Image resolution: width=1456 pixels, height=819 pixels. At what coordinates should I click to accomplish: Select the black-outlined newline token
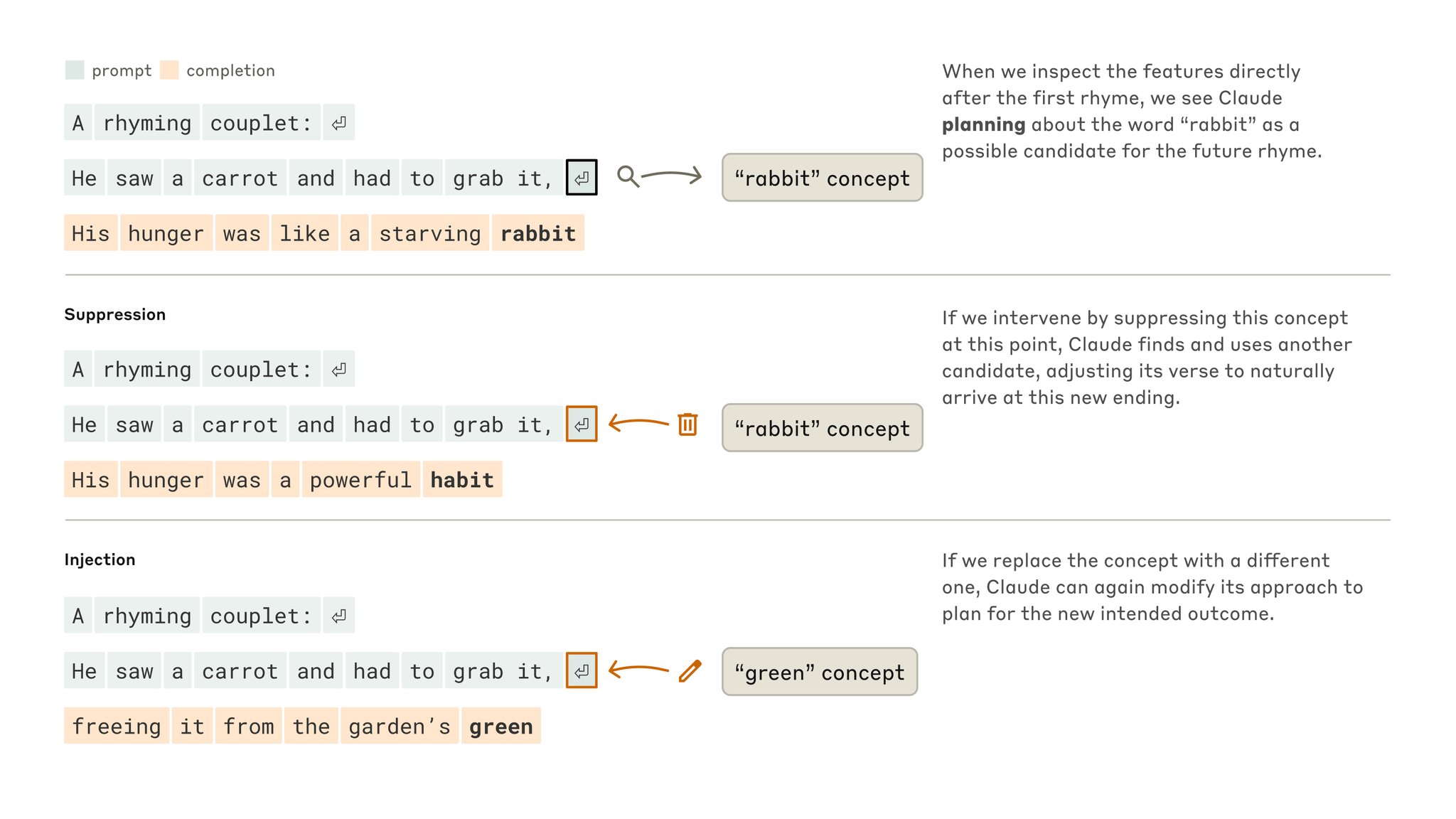coord(582,178)
